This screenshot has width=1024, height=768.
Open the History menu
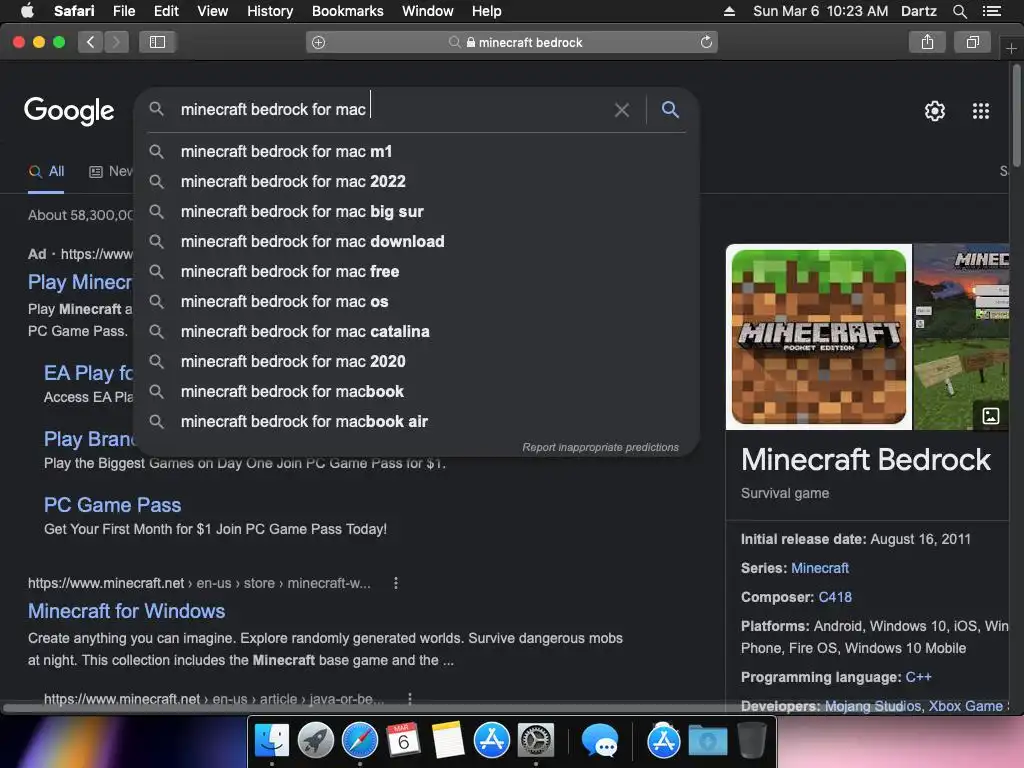point(270,11)
